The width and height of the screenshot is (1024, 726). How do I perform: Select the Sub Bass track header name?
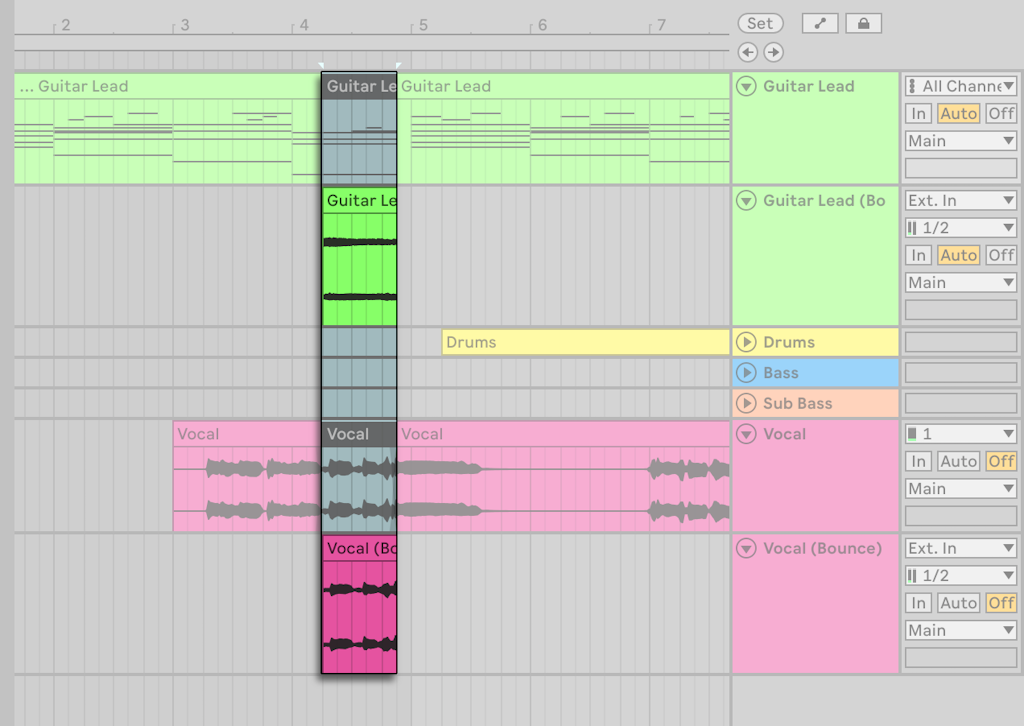[797, 403]
